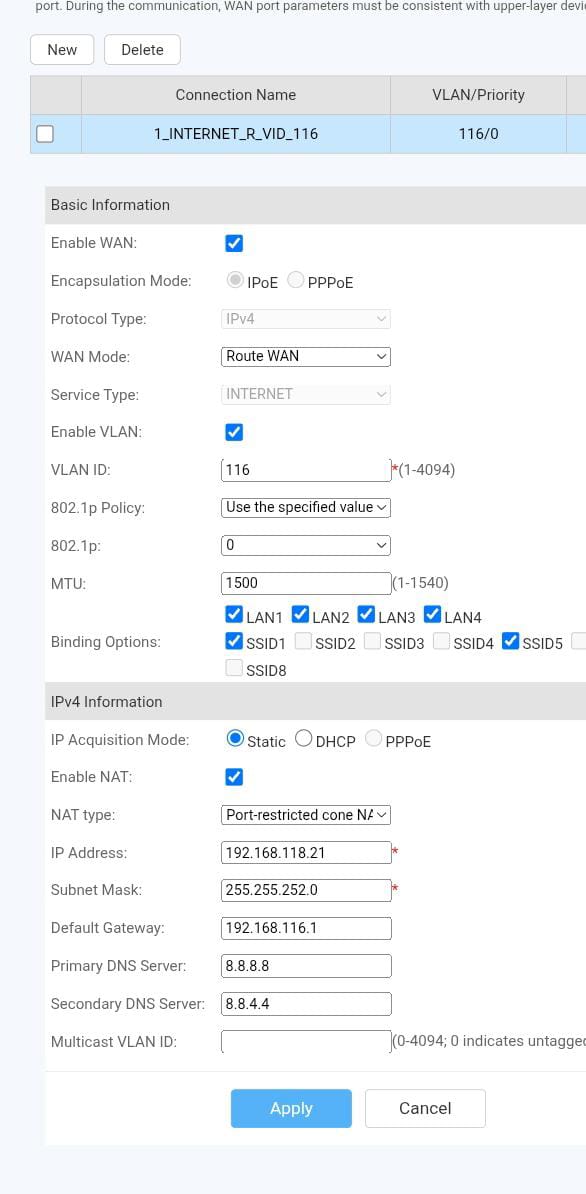The image size is (586, 1194).
Task: Open the 802.1p Policy dropdown
Action: (x=306, y=507)
